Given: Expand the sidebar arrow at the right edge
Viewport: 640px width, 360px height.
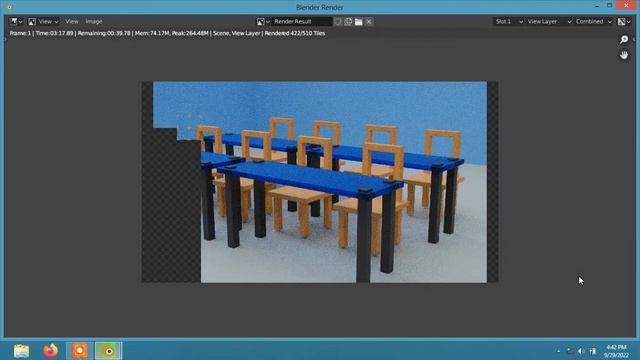Looking at the screenshot, I should click(x=634, y=39).
